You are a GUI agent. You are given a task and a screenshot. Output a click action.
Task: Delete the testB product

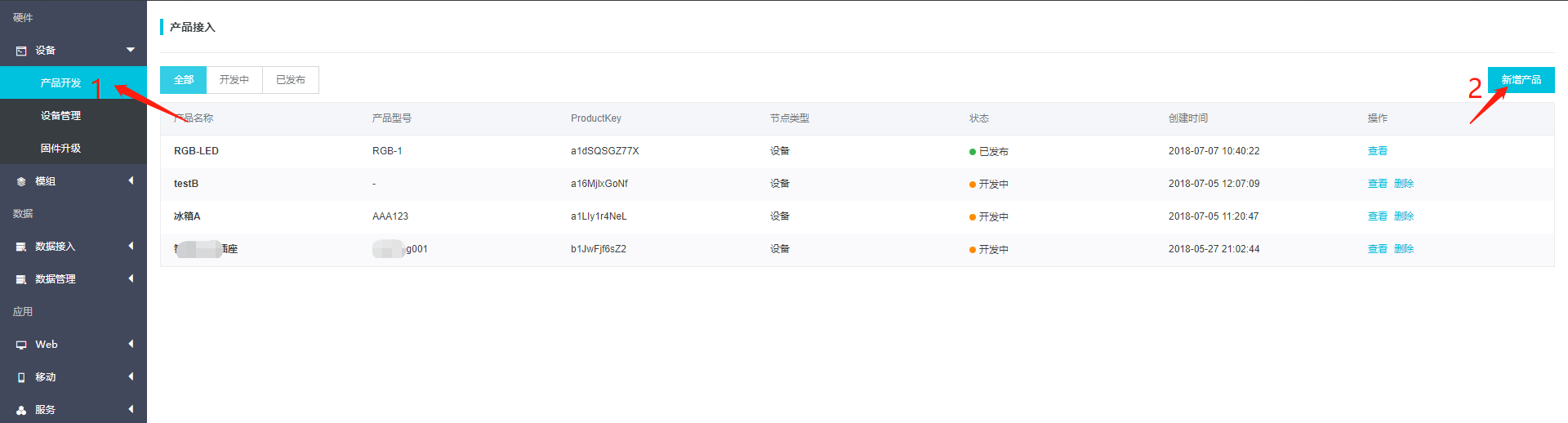pyautogui.click(x=1403, y=184)
